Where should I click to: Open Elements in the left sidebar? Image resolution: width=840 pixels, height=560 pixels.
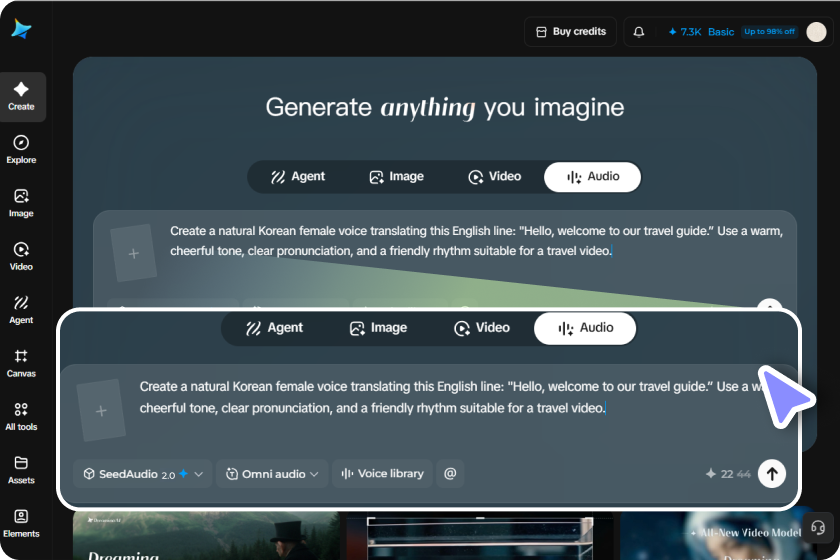point(21,524)
